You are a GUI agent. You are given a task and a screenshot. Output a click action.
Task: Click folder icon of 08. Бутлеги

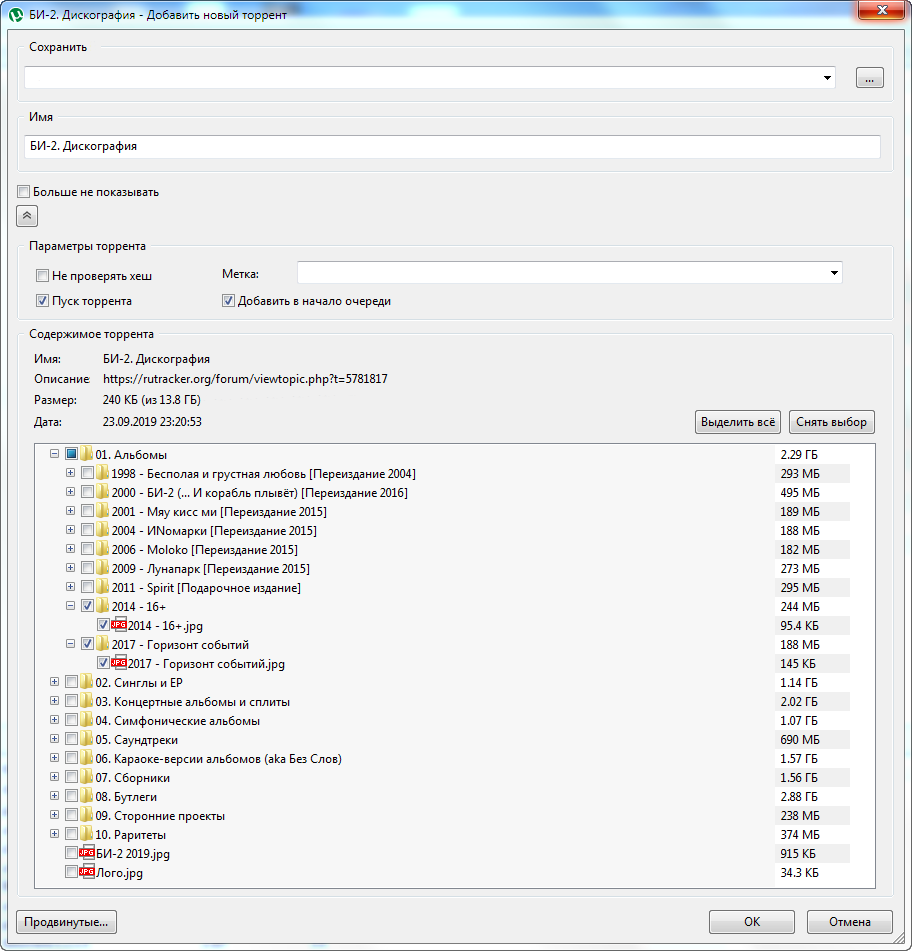pos(86,796)
